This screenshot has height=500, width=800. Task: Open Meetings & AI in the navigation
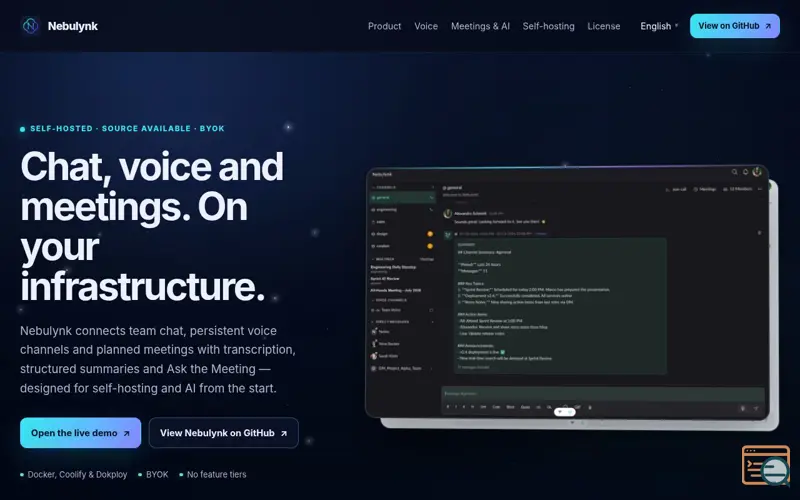tap(480, 26)
